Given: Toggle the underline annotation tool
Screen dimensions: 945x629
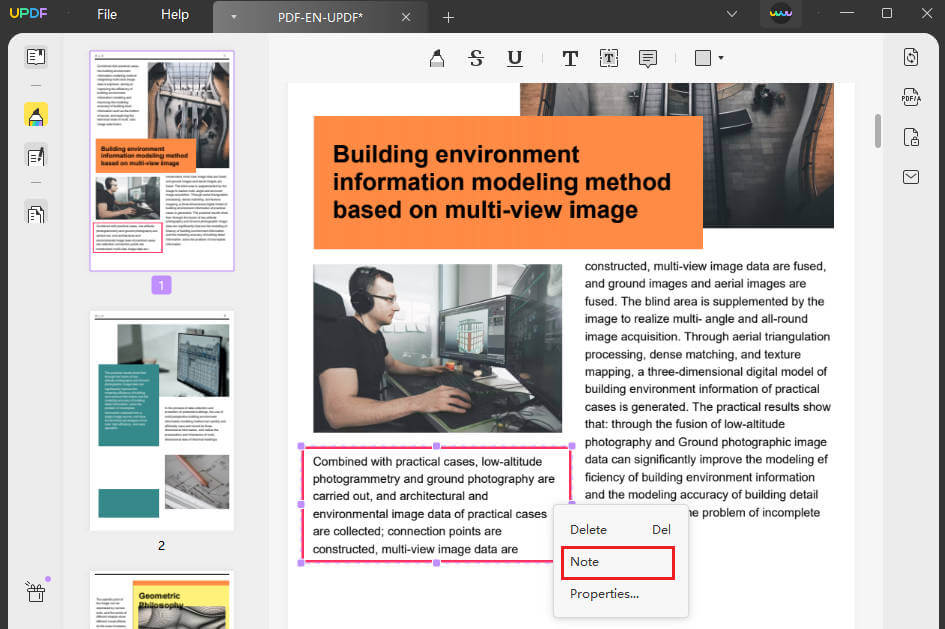Looking at the screenshot, I should click(x=514, y=58).
